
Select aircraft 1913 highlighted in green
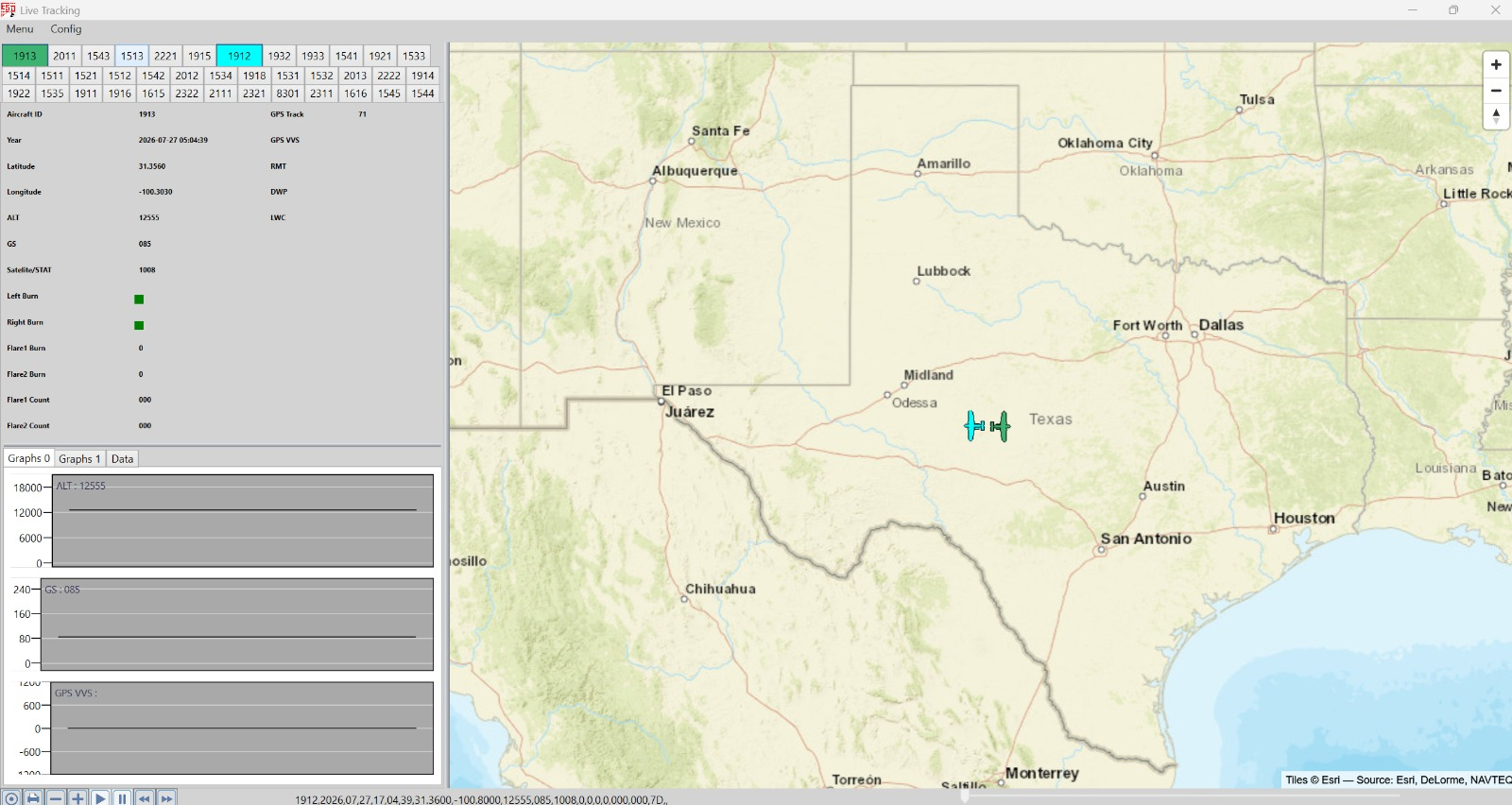pos(26,56)
